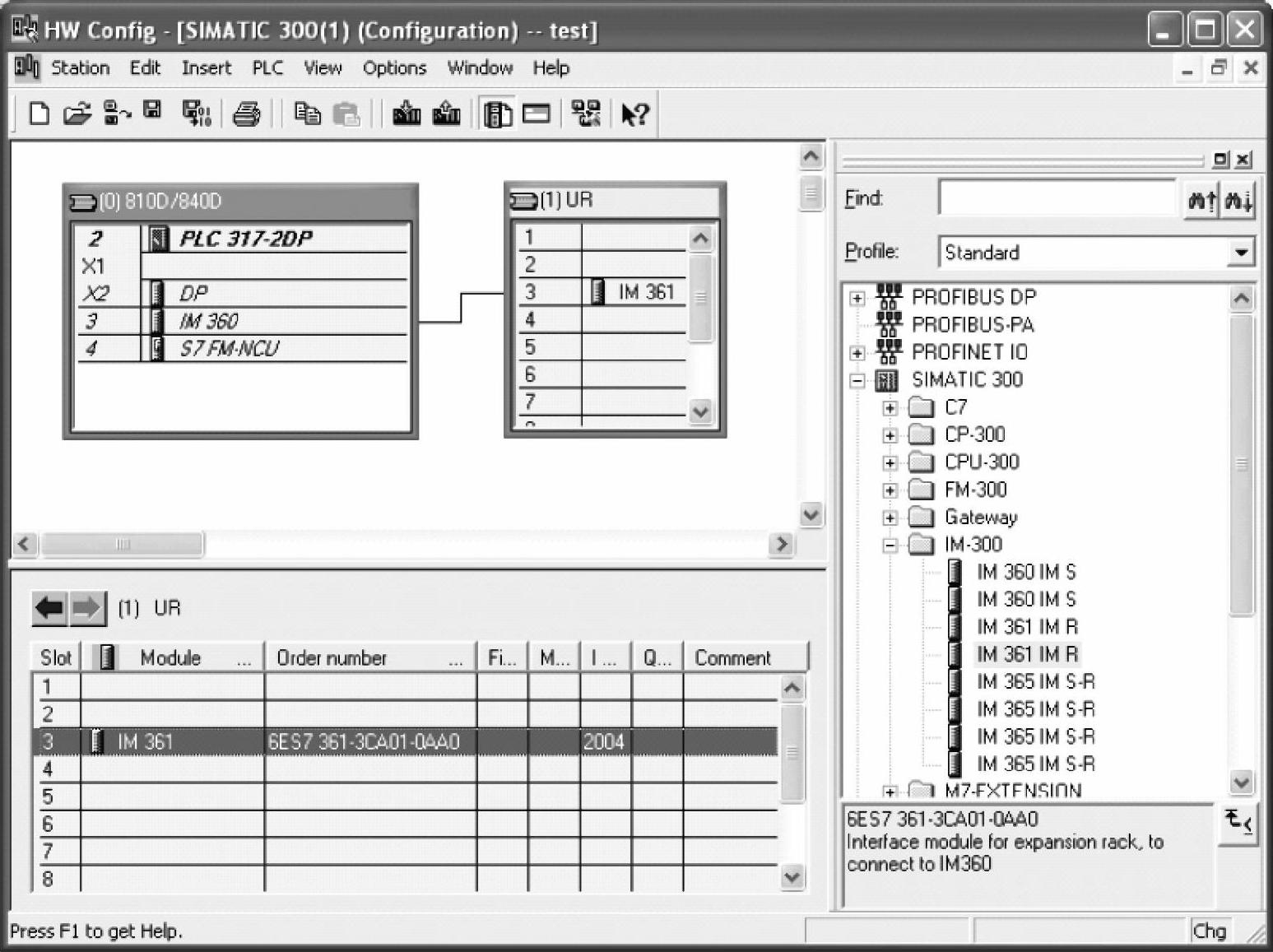Open the Insert menu
The height and width of the screenshot is (952, 1273).
coord(206,67)
